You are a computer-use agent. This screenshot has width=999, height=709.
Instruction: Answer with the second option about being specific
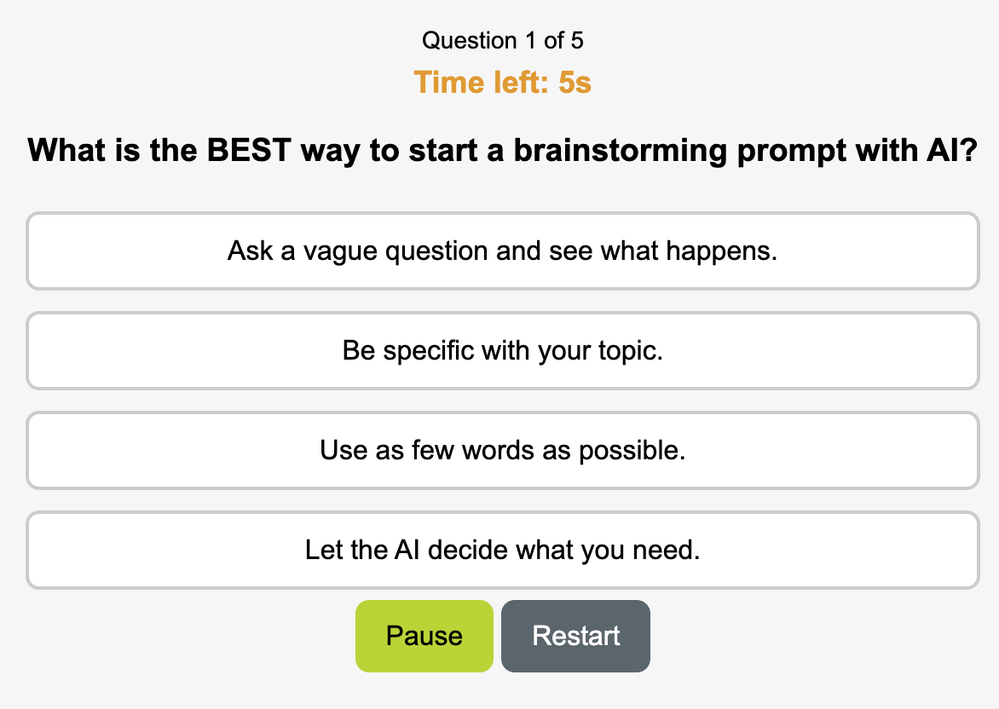502,351
